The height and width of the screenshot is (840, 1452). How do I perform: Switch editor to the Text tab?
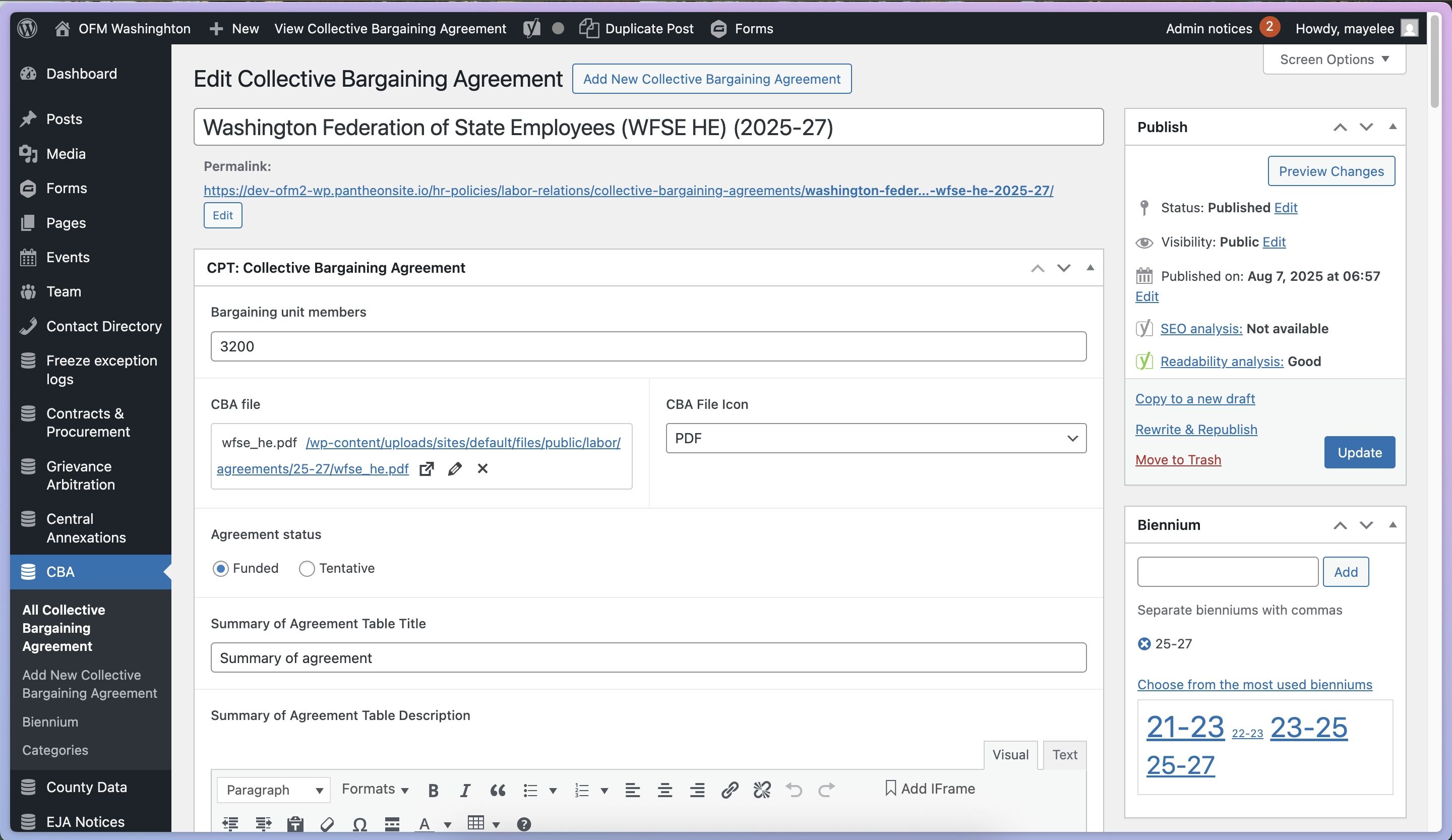point(1064,755)
